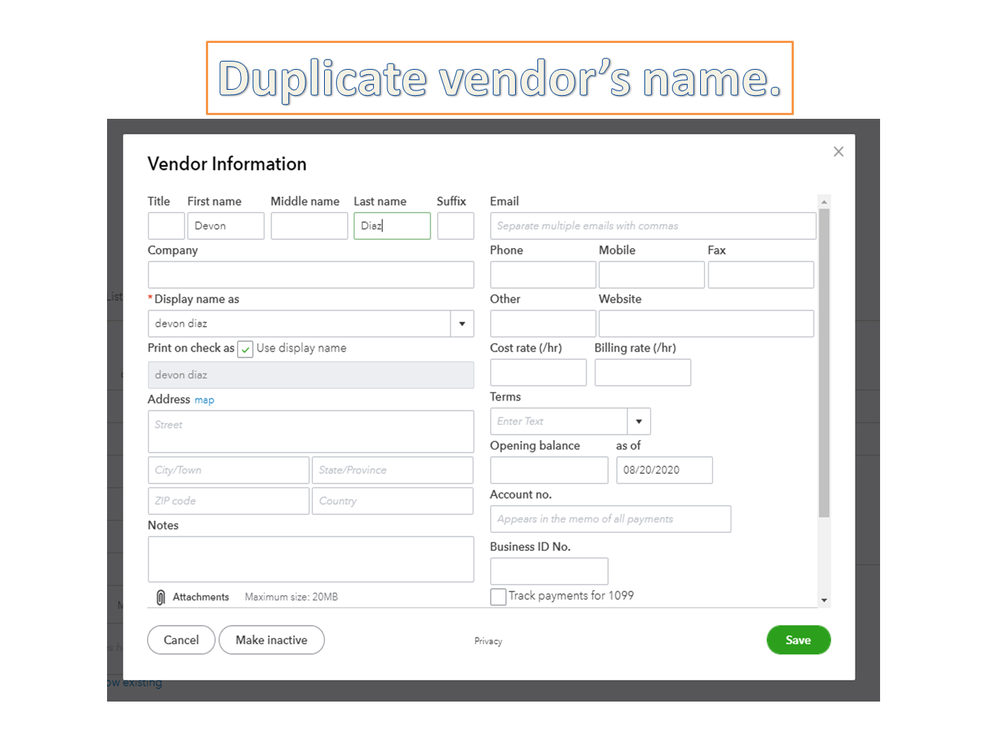Close the Vendor Information dialog with the X

point(838,151)
